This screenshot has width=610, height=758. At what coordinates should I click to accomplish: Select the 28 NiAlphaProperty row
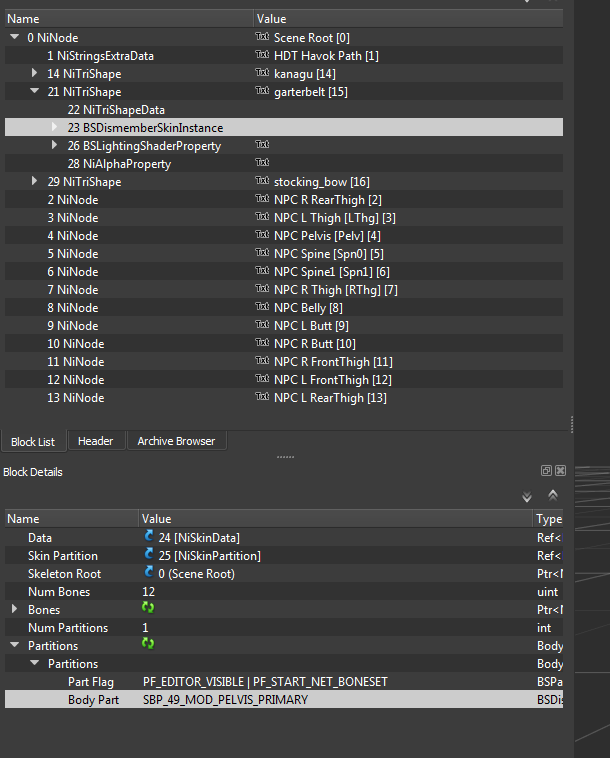[x=284, y=163]
